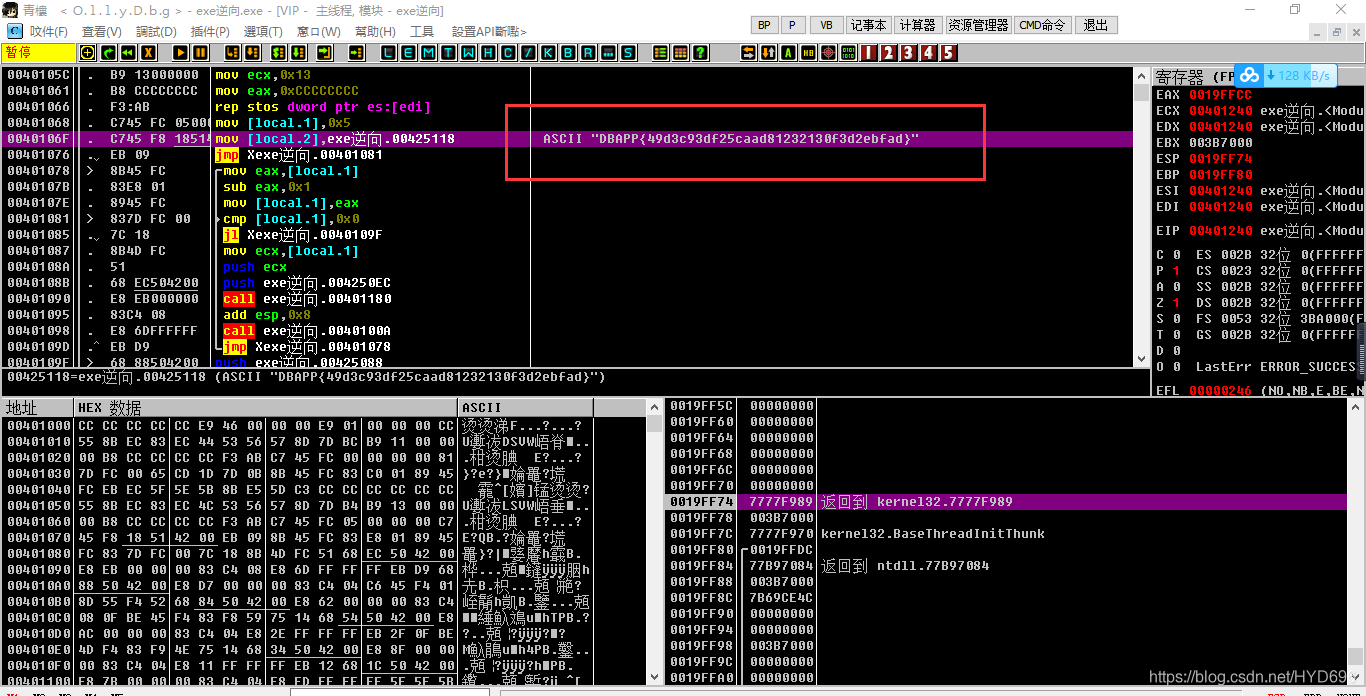Click the BP button
The image size is (1366, 696).
[763, 25]
